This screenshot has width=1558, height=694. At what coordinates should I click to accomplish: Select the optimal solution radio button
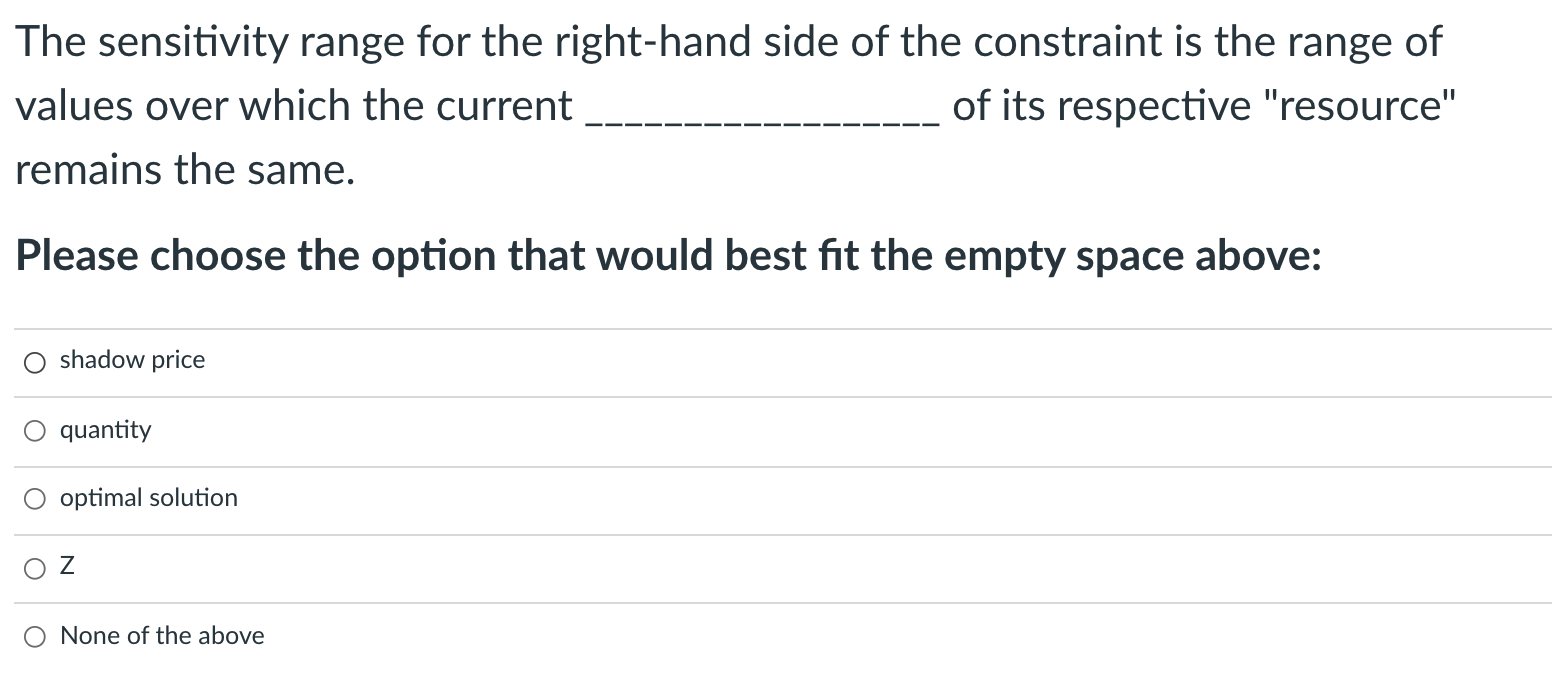click(x=35, y=498)
